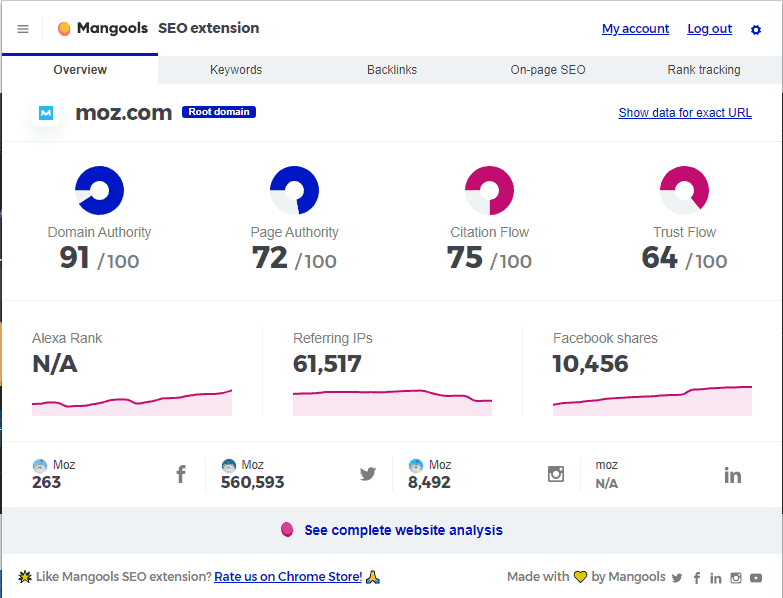The image size is (783, 598).
Task: Open My account link
Action: 635,29
